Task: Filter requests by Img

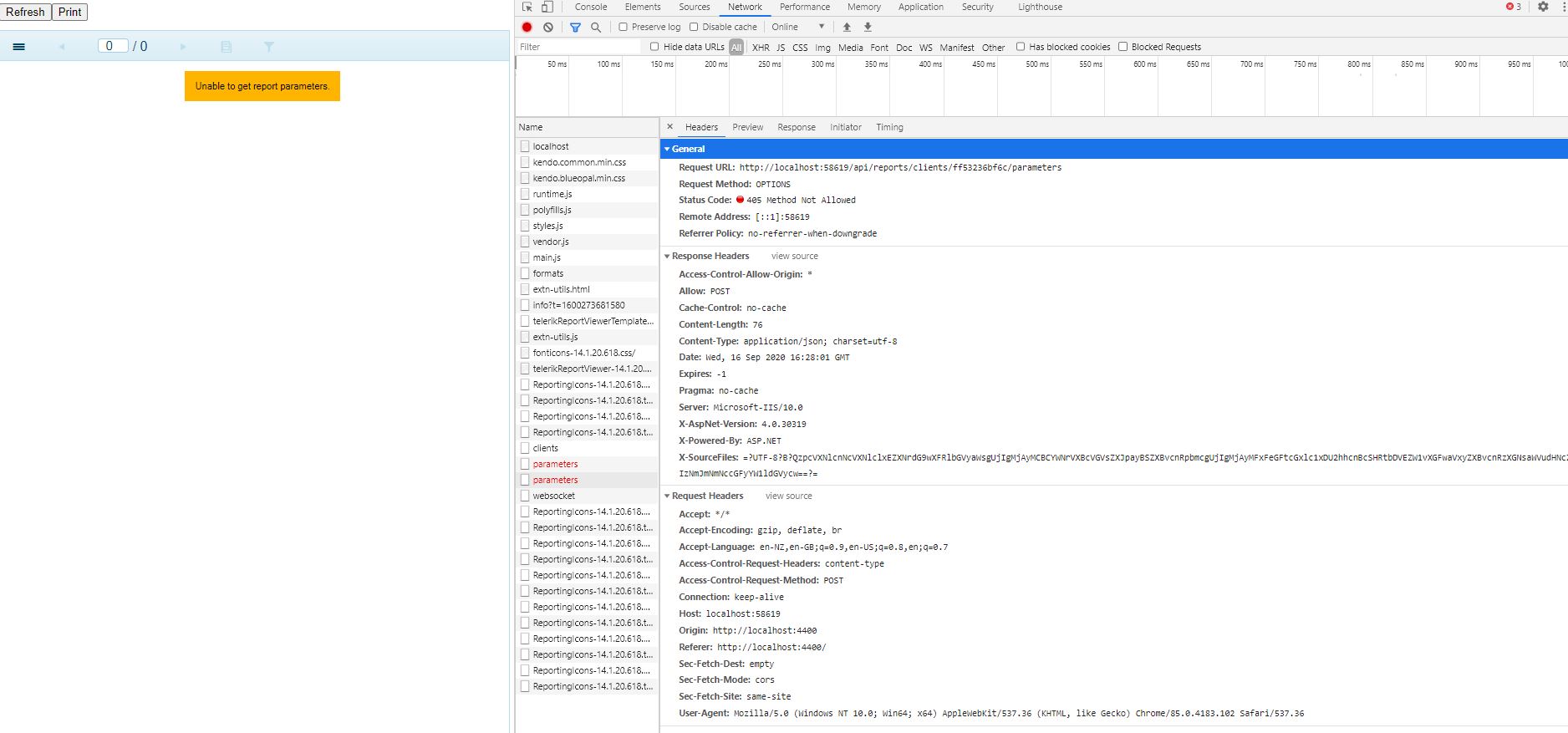Action: coord(823,48)
